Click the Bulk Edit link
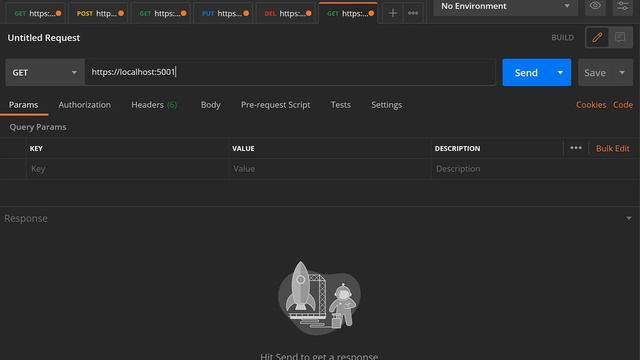Screen dimensions: 640x360 [612, 149]
